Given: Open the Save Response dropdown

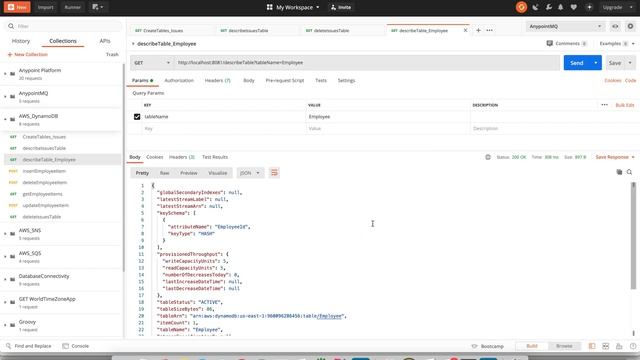Looking at the screenshot, I should coord(615,157).
